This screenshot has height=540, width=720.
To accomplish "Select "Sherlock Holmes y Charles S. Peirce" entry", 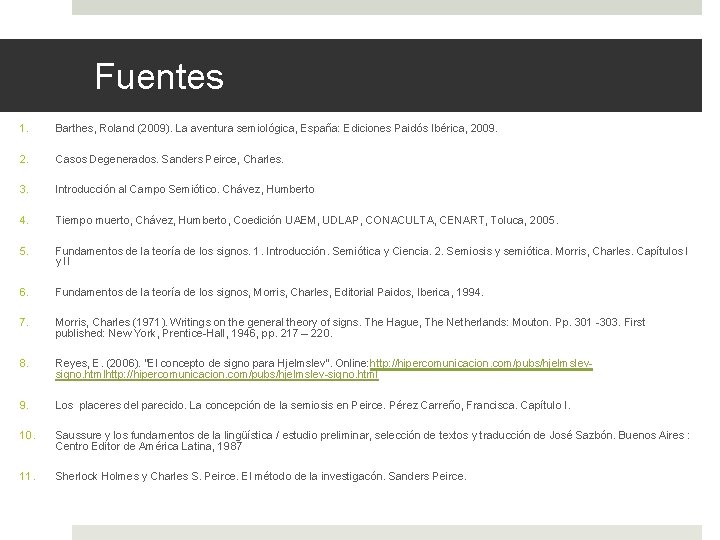I will click(260, 476).
